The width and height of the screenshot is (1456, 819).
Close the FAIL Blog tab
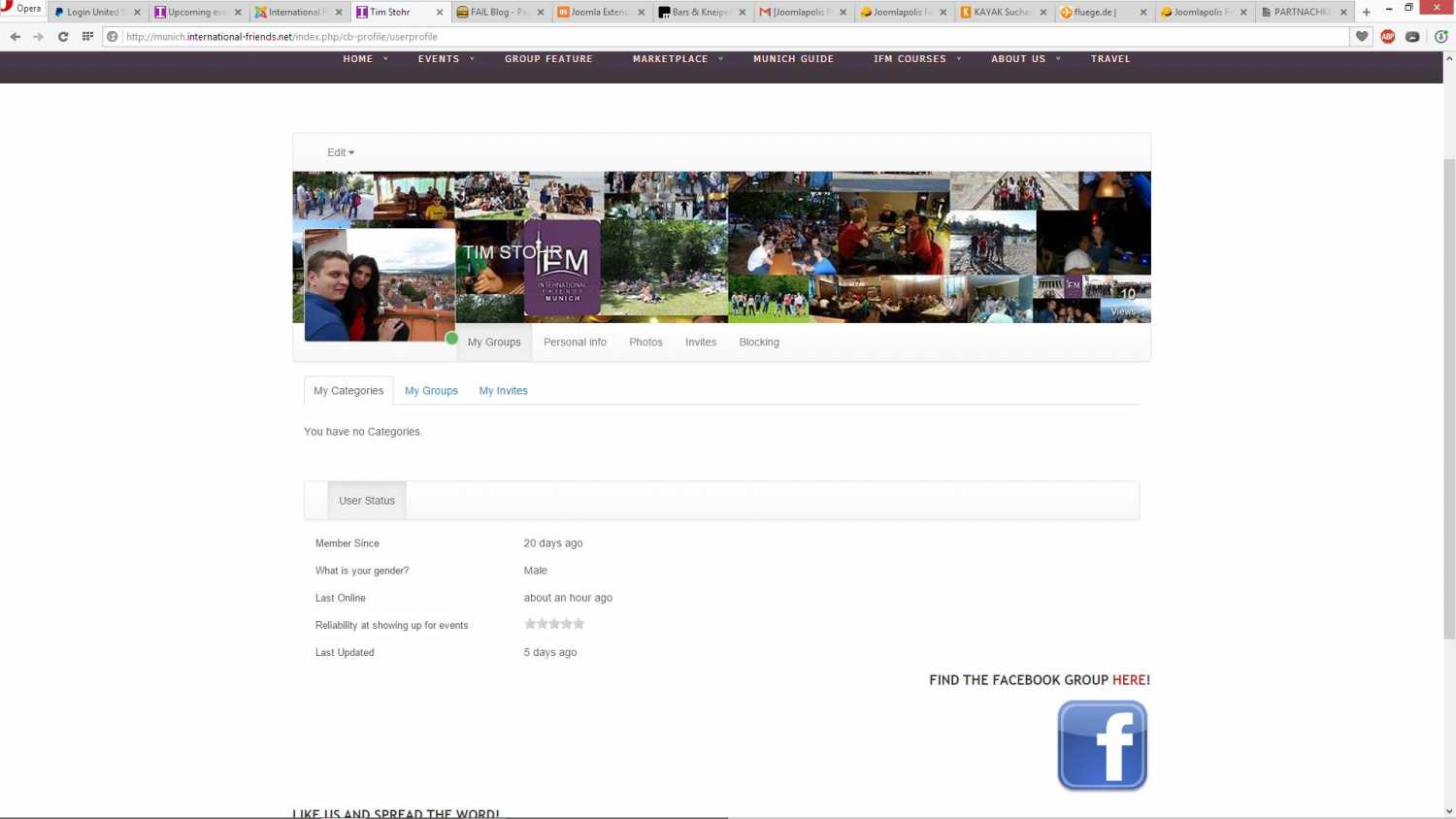541,13
